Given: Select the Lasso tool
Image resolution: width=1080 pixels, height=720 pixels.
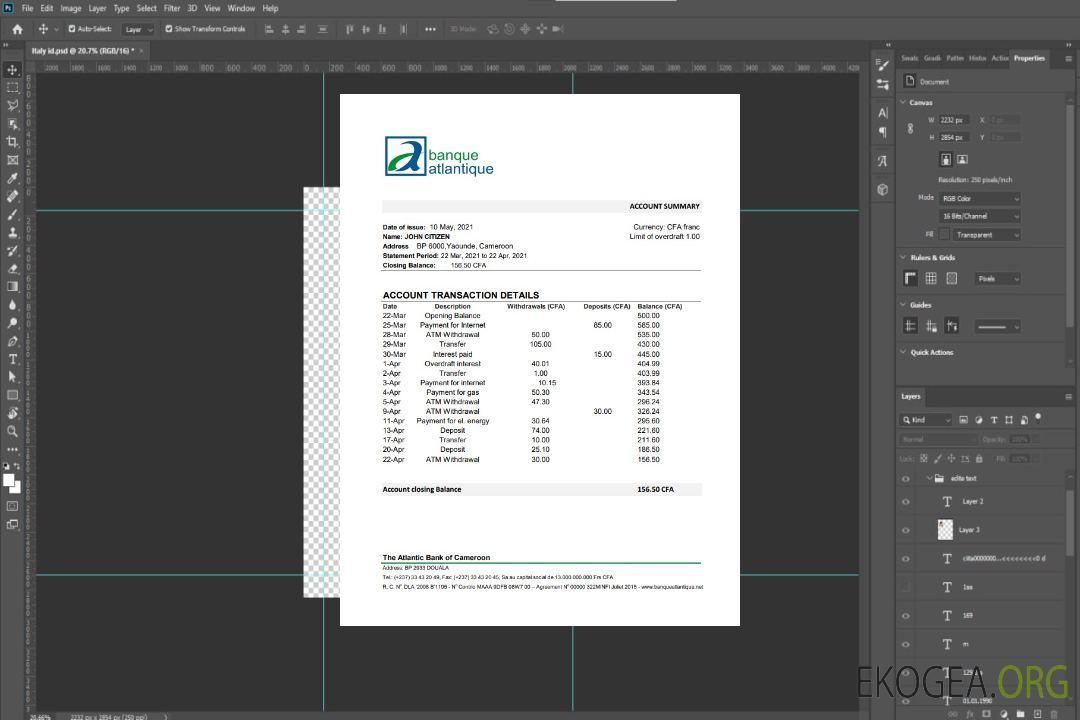Looking at the screenshot, I should [13, 105].
